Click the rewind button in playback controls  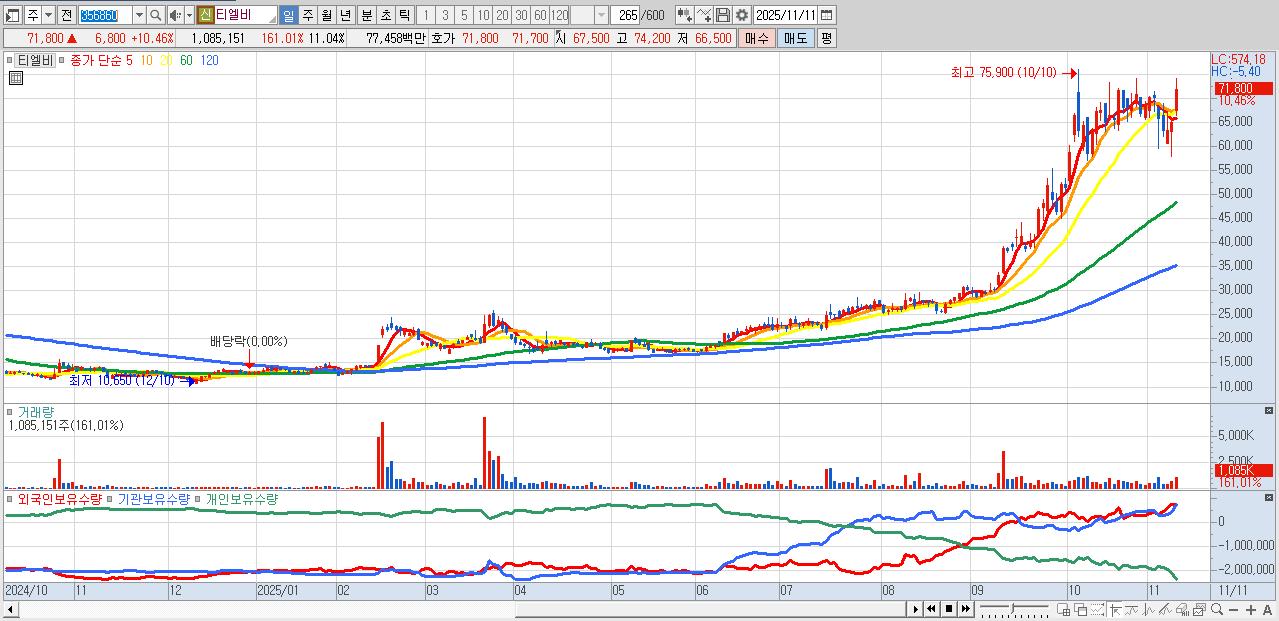tap(931, 609)
